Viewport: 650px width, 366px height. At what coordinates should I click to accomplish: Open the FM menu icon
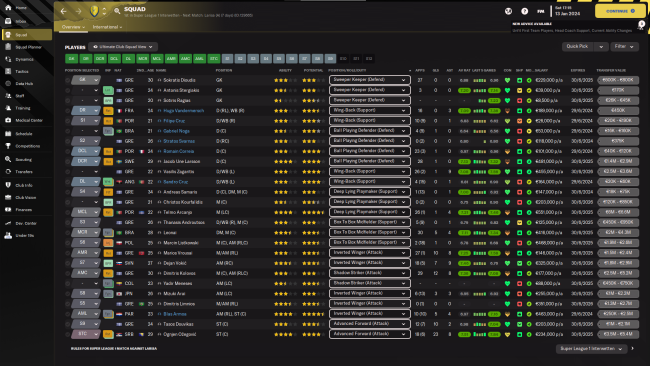click(541, 11)
